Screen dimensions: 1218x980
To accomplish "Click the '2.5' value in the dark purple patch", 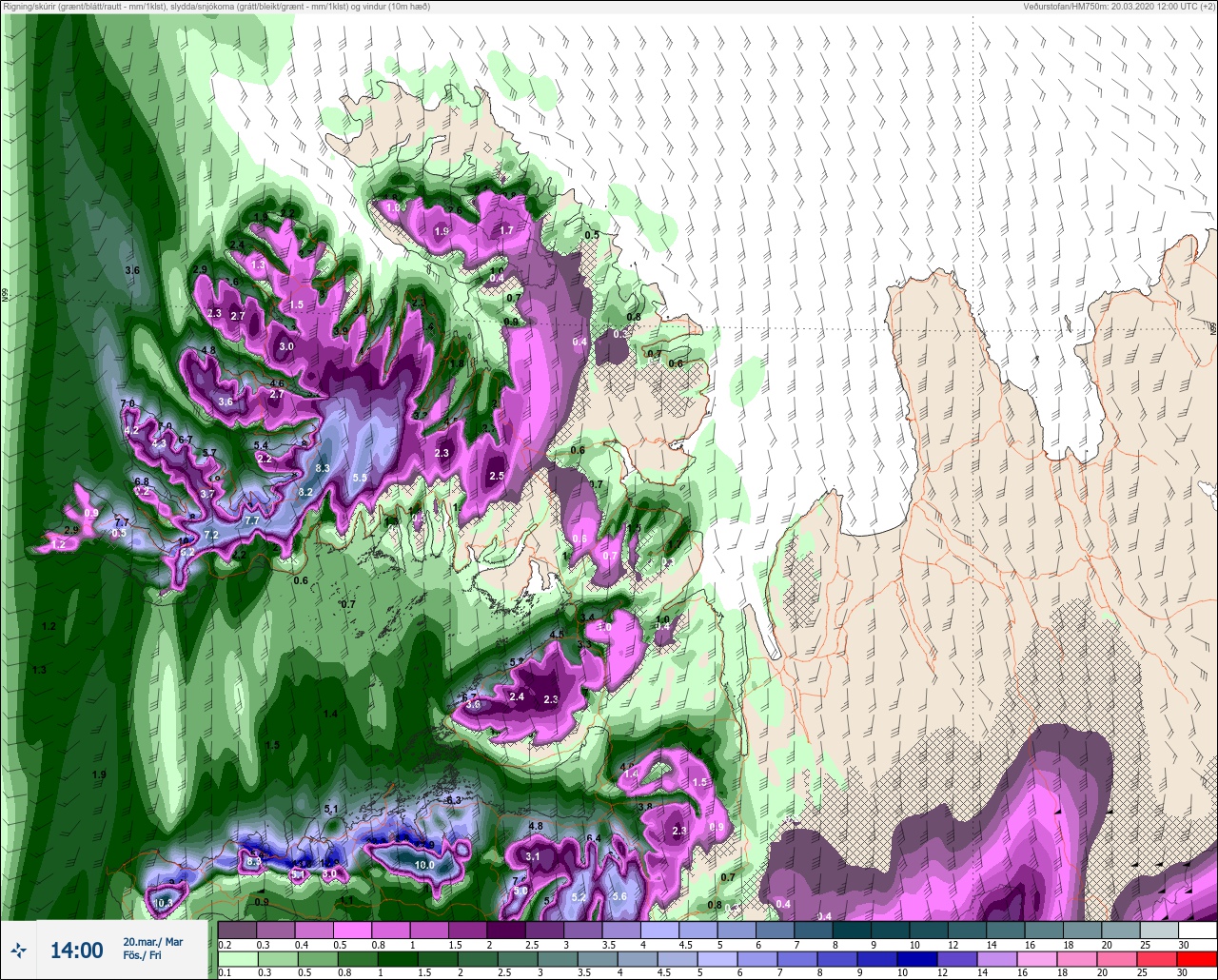I will coord(496,476).
